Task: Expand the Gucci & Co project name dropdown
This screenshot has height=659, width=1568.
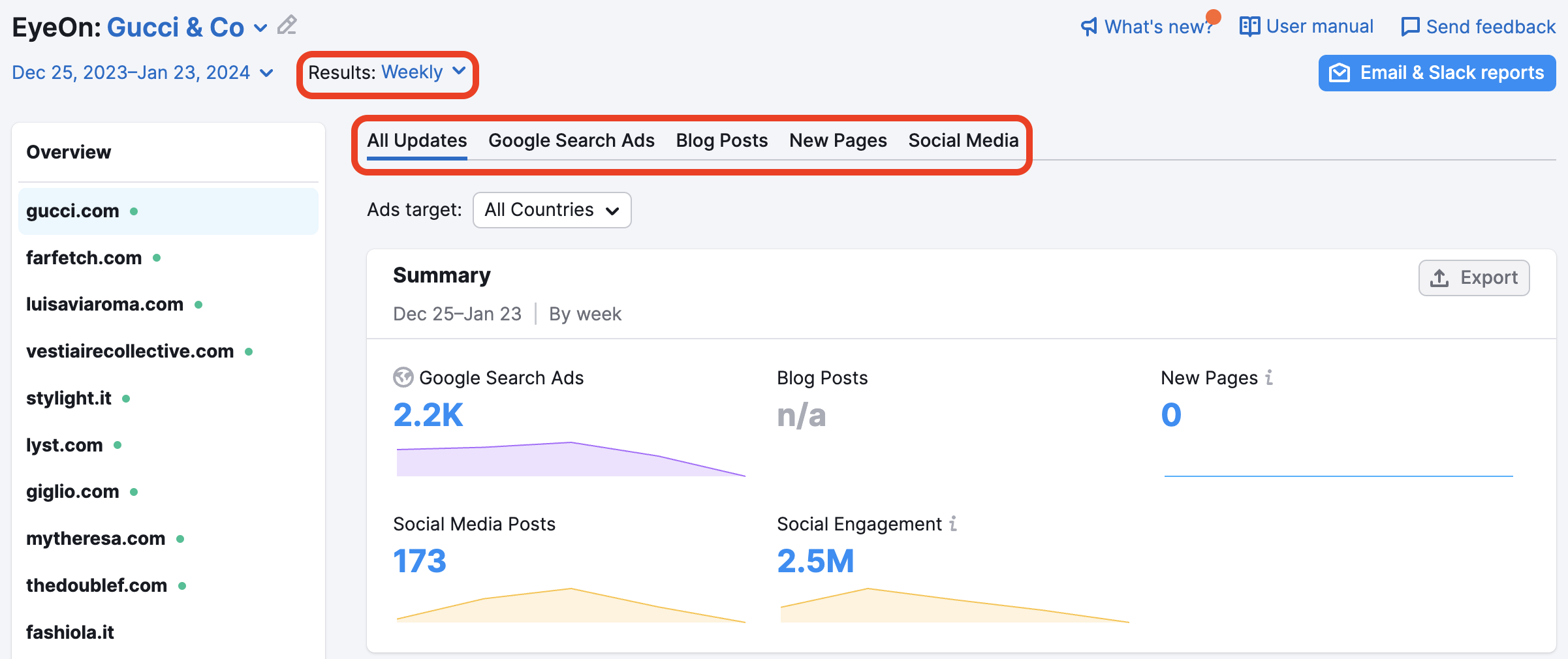Action: click(260, 28)
